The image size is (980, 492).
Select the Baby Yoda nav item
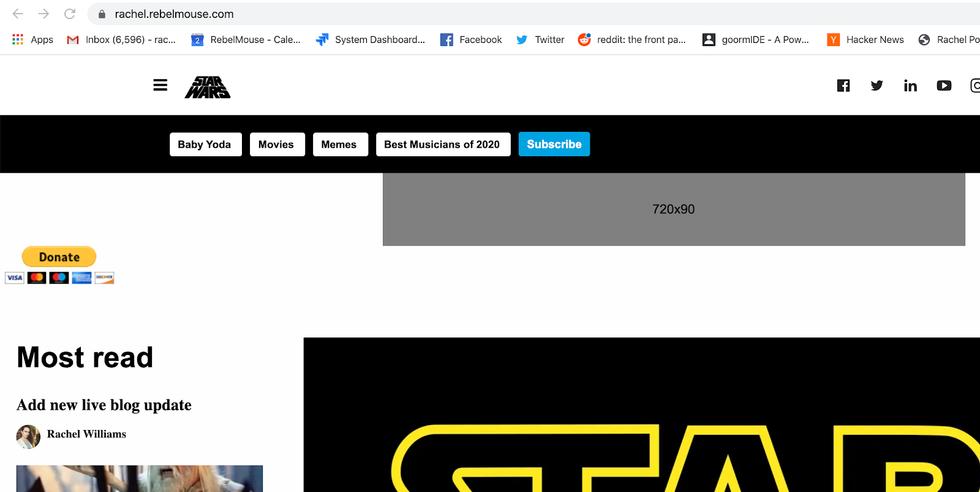[x=204, y=144]
